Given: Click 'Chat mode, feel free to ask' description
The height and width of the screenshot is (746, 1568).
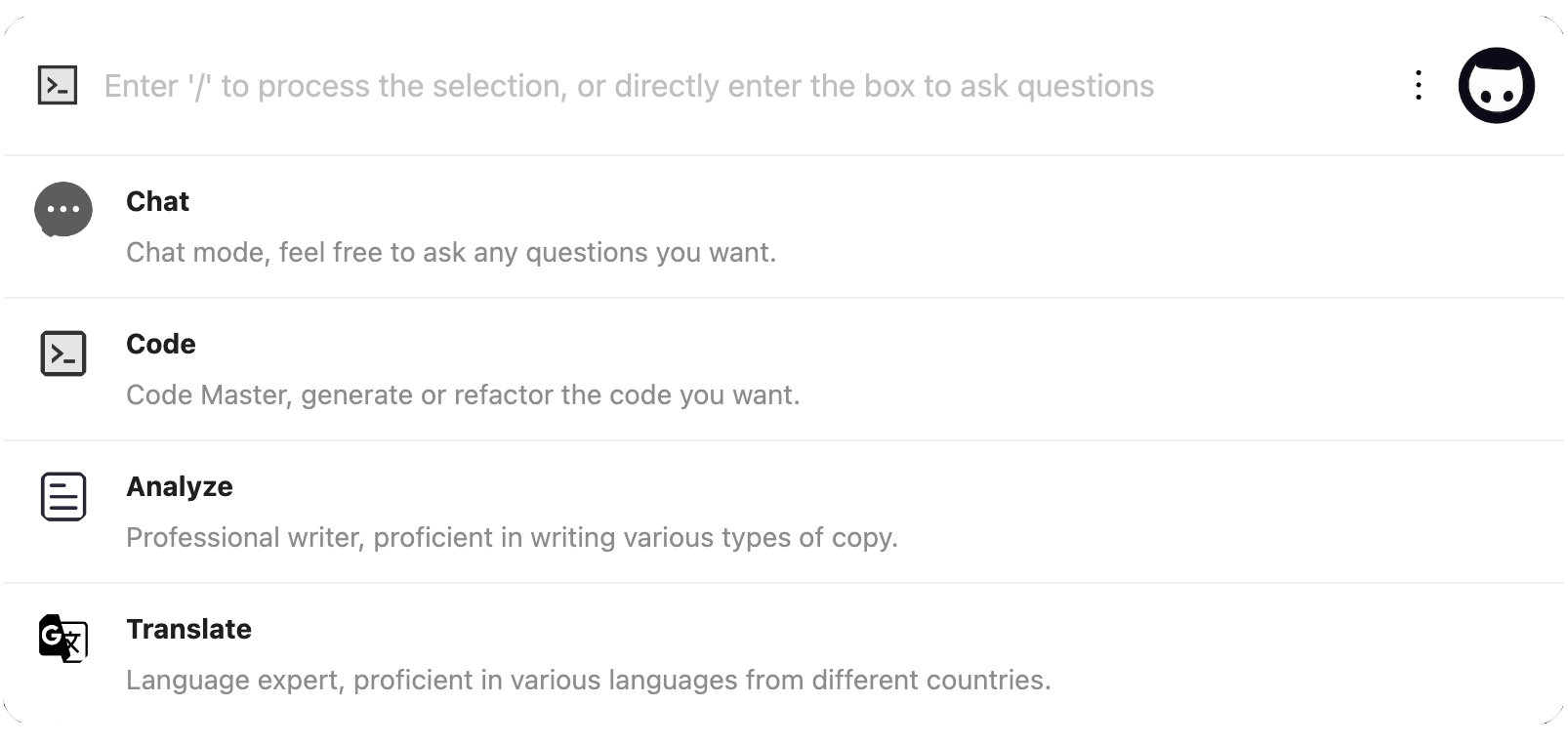Looking at the screenshot, I should click(451, 252).
